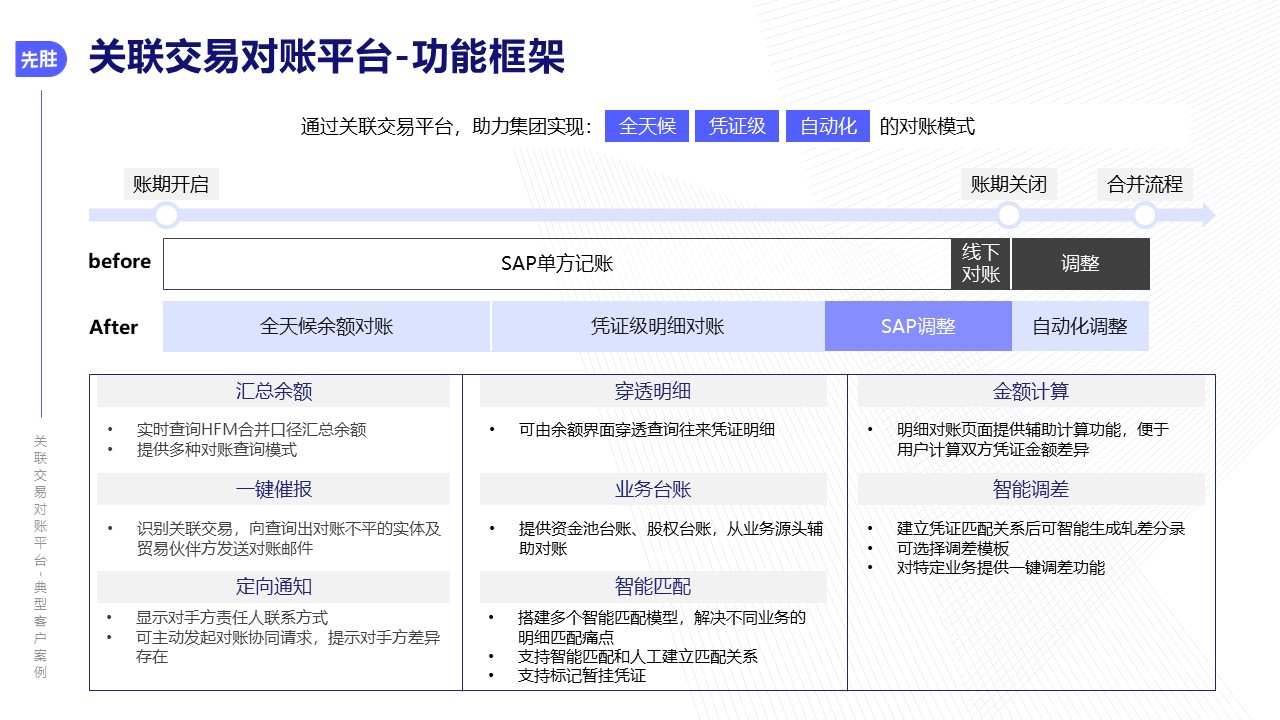Click the highlighted SAP调整 segment
Screen dimensions: 1280x720
click(918, 326)
